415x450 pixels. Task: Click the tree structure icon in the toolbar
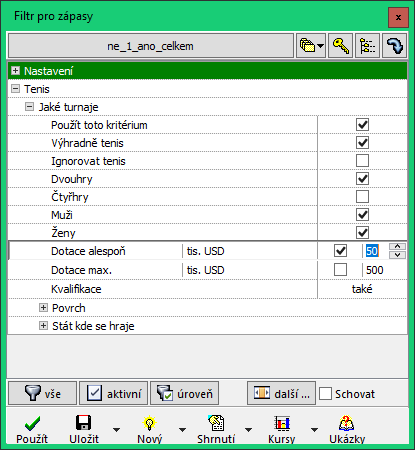pos(367,46)
